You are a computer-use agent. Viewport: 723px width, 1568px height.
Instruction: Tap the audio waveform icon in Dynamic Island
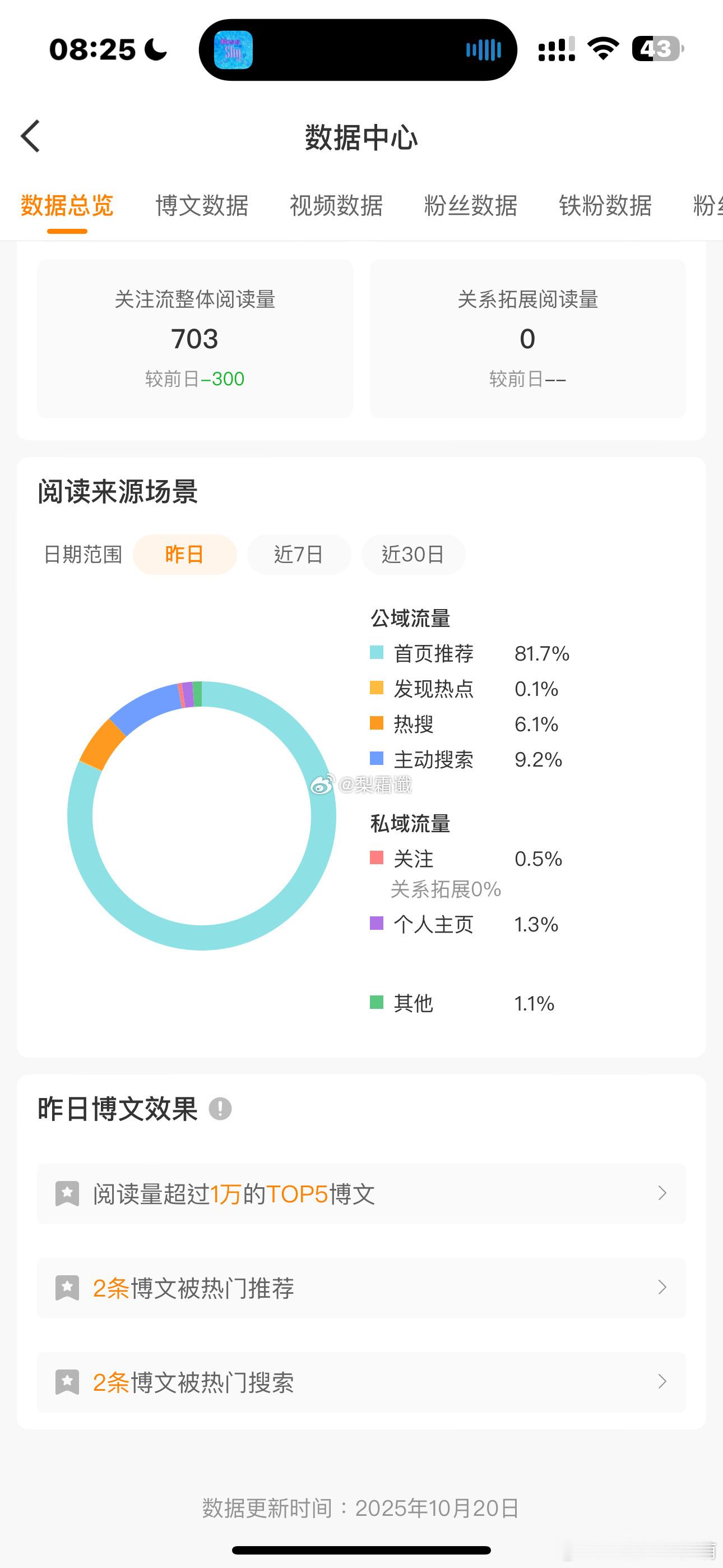[x=483, y=50]
